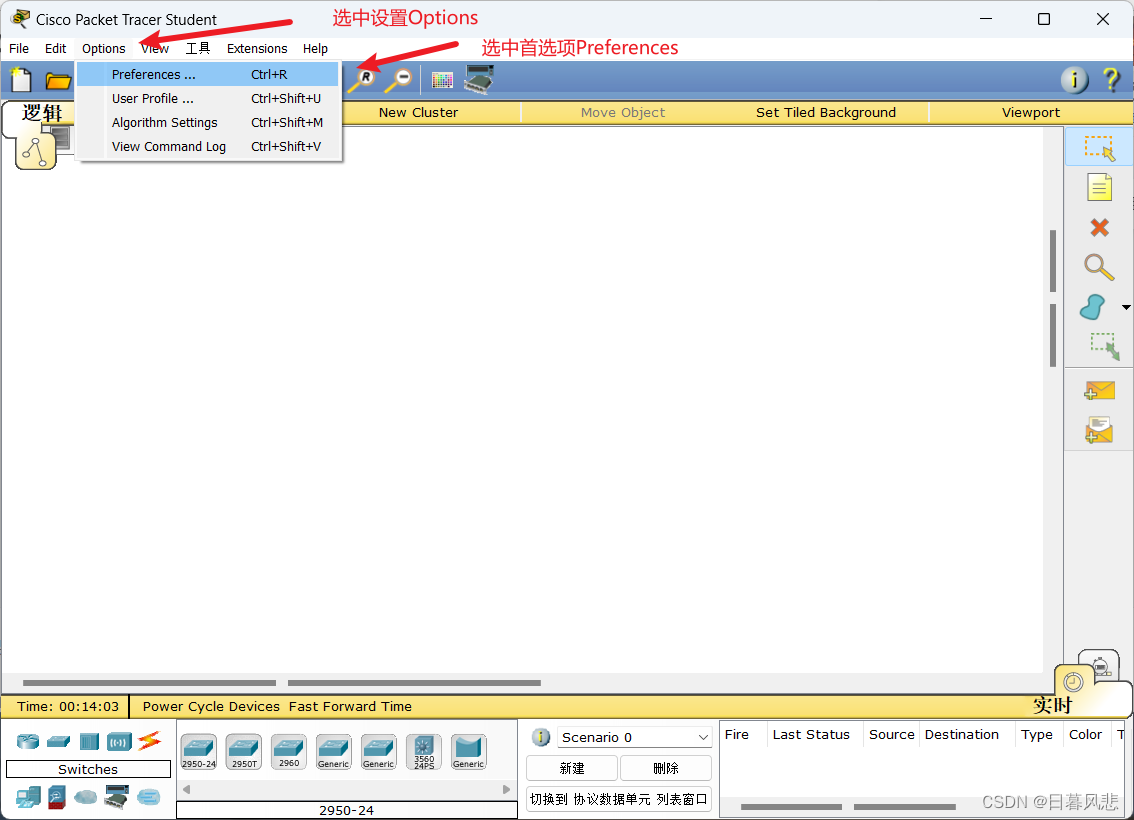Select the Security devices category icon
The width and height of the screenshot is (1134, 820).
coord(56,797)
